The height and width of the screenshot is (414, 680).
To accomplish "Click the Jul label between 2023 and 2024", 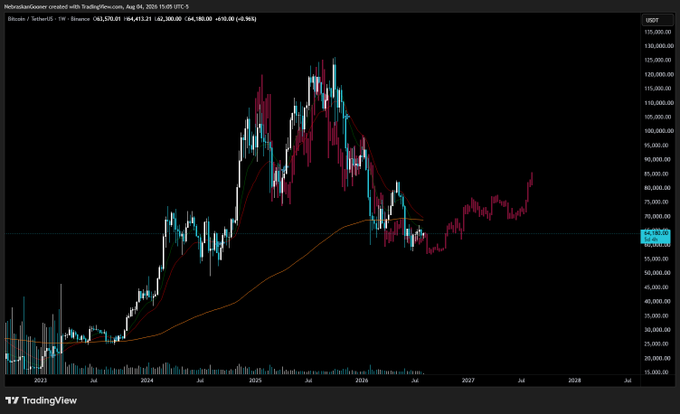I will [94, 381].
